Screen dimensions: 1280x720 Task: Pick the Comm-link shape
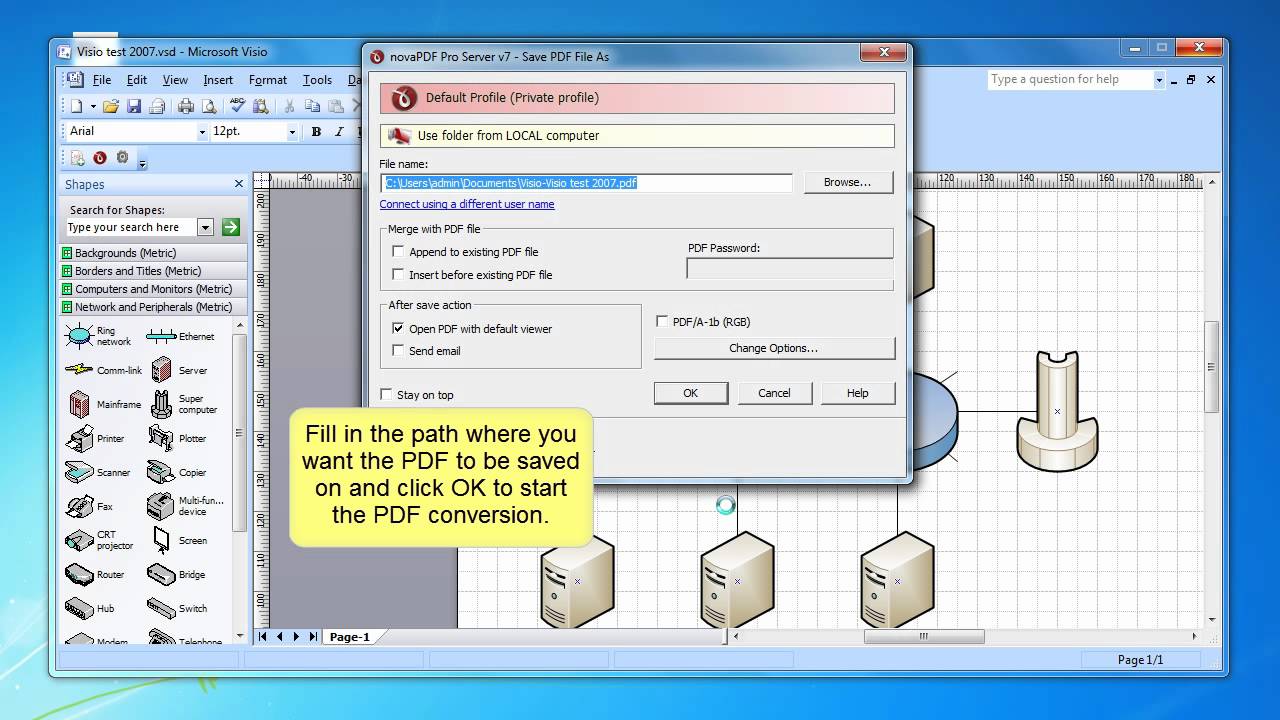[104, 370]
